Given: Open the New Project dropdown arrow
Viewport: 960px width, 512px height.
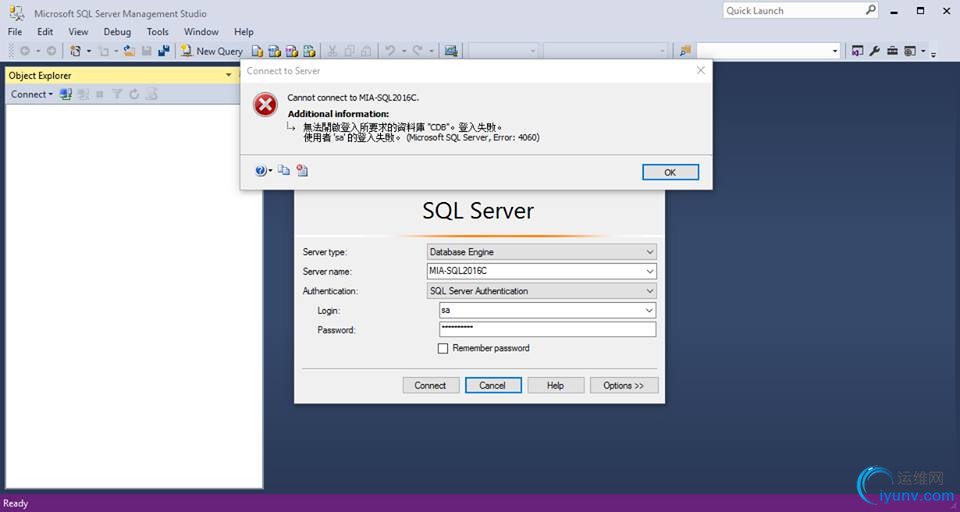Looking at the screenshot, I should click(x=89, y=51).
